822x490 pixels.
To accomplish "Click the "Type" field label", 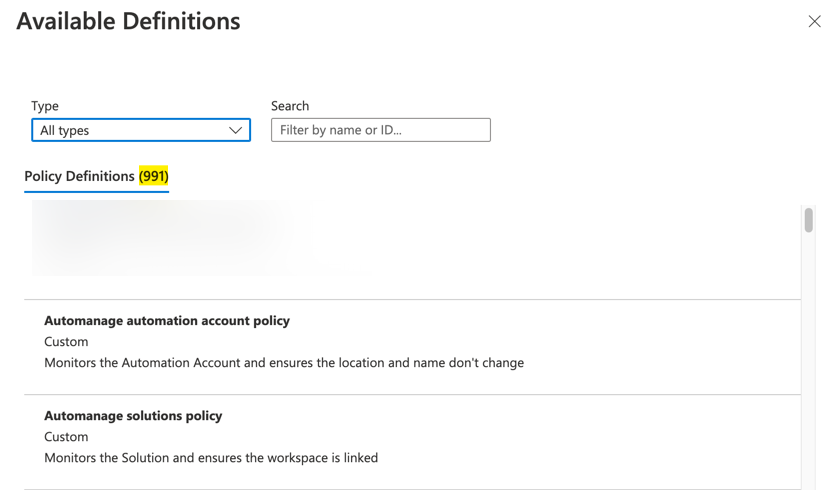I will [x=45, y=106].
